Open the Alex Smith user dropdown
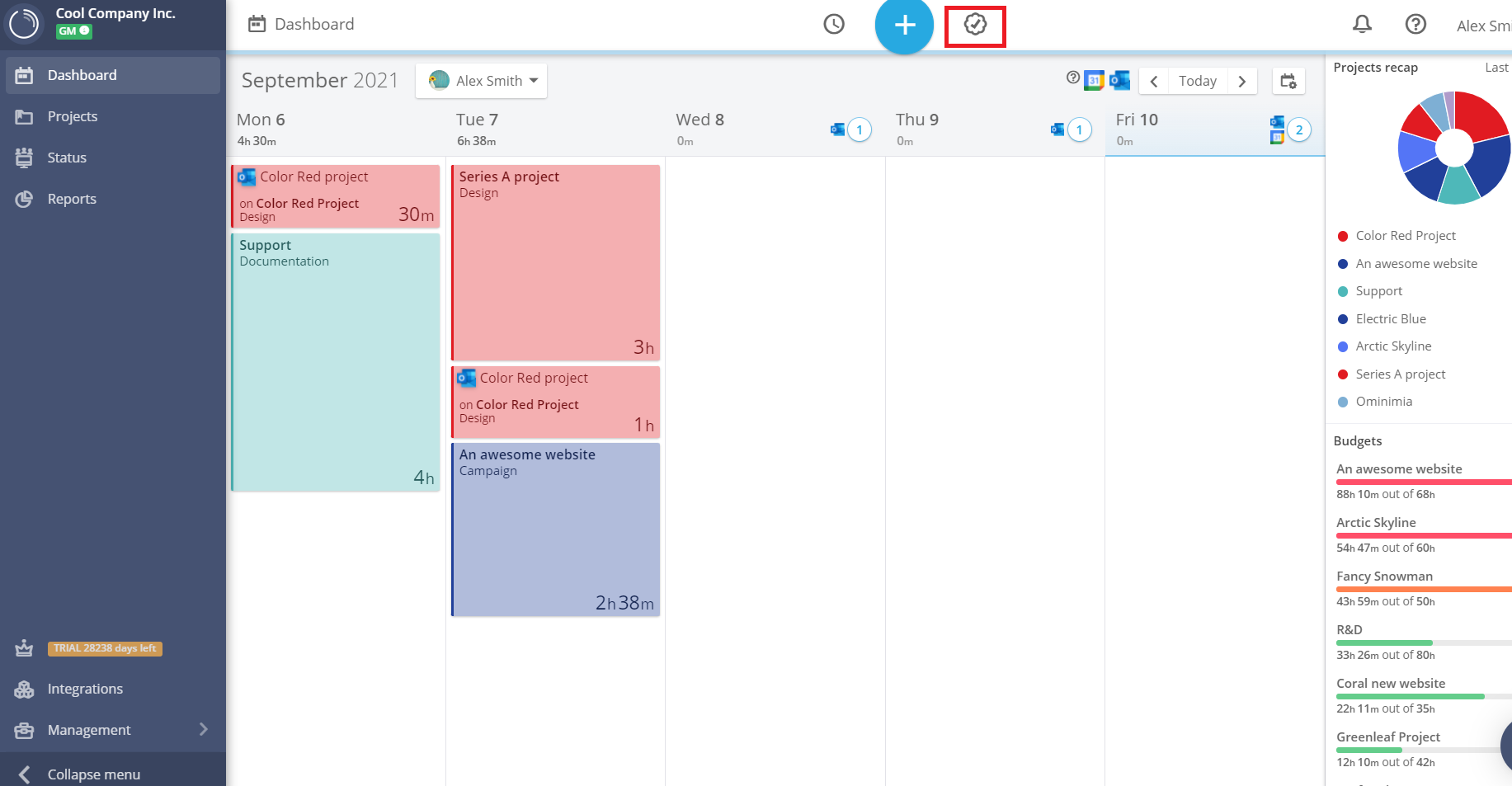Viewport: 1512px width, 786px height. coord(481,81)
